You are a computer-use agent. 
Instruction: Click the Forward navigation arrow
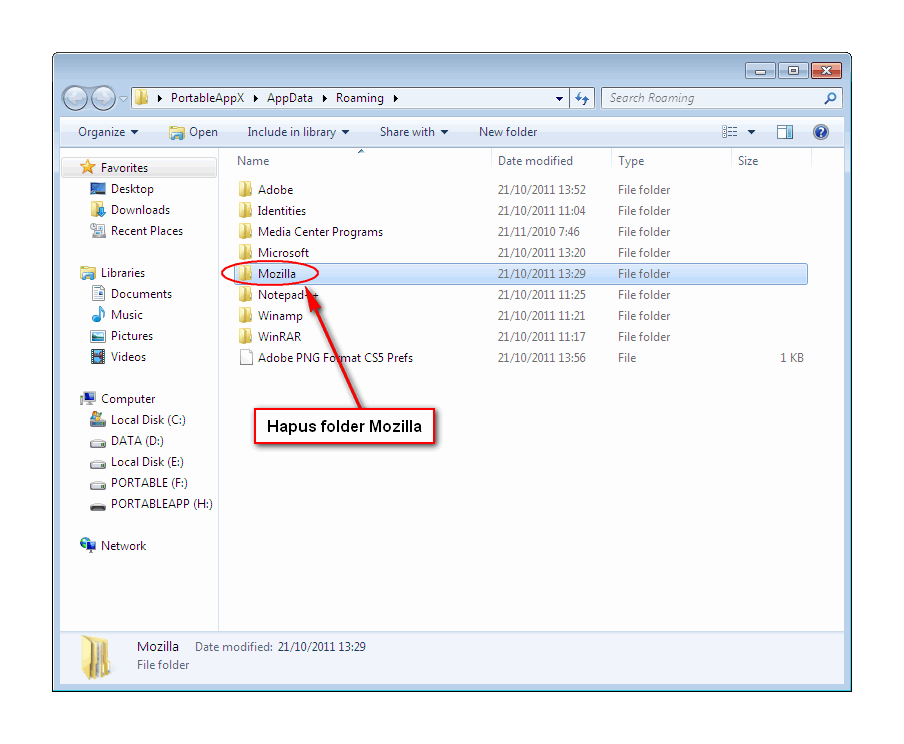[x=104, y=98]
